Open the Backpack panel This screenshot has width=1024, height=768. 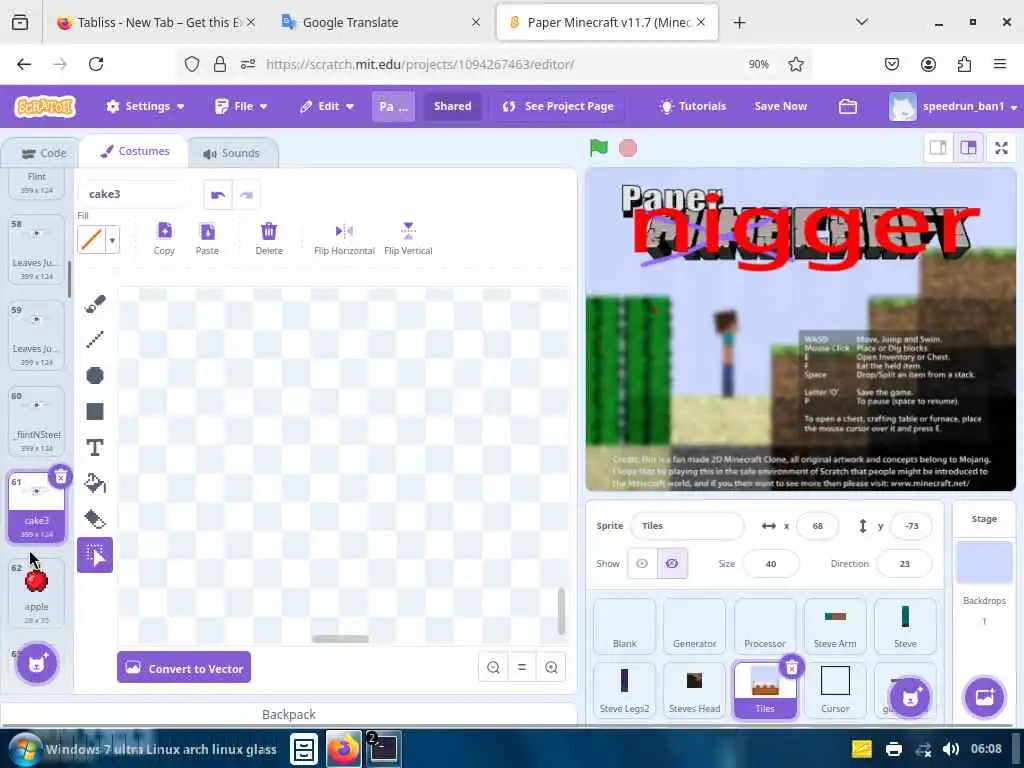[x=289, y=714]
